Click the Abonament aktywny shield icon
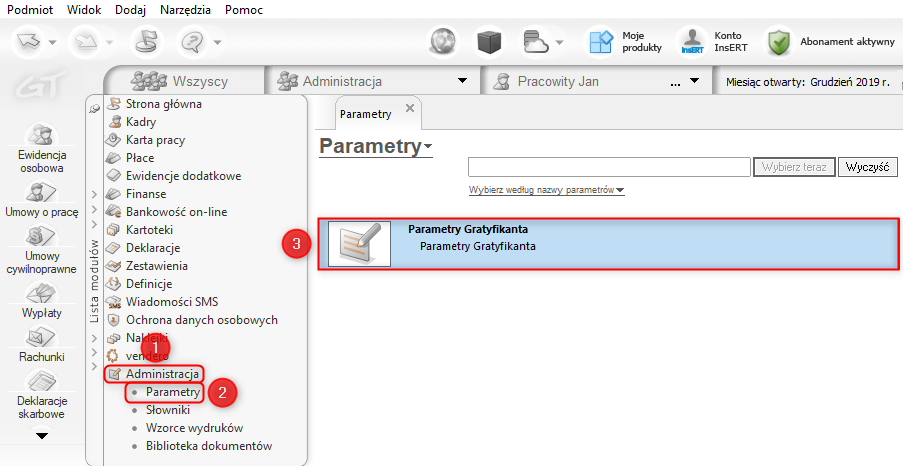 click(780, 42)
